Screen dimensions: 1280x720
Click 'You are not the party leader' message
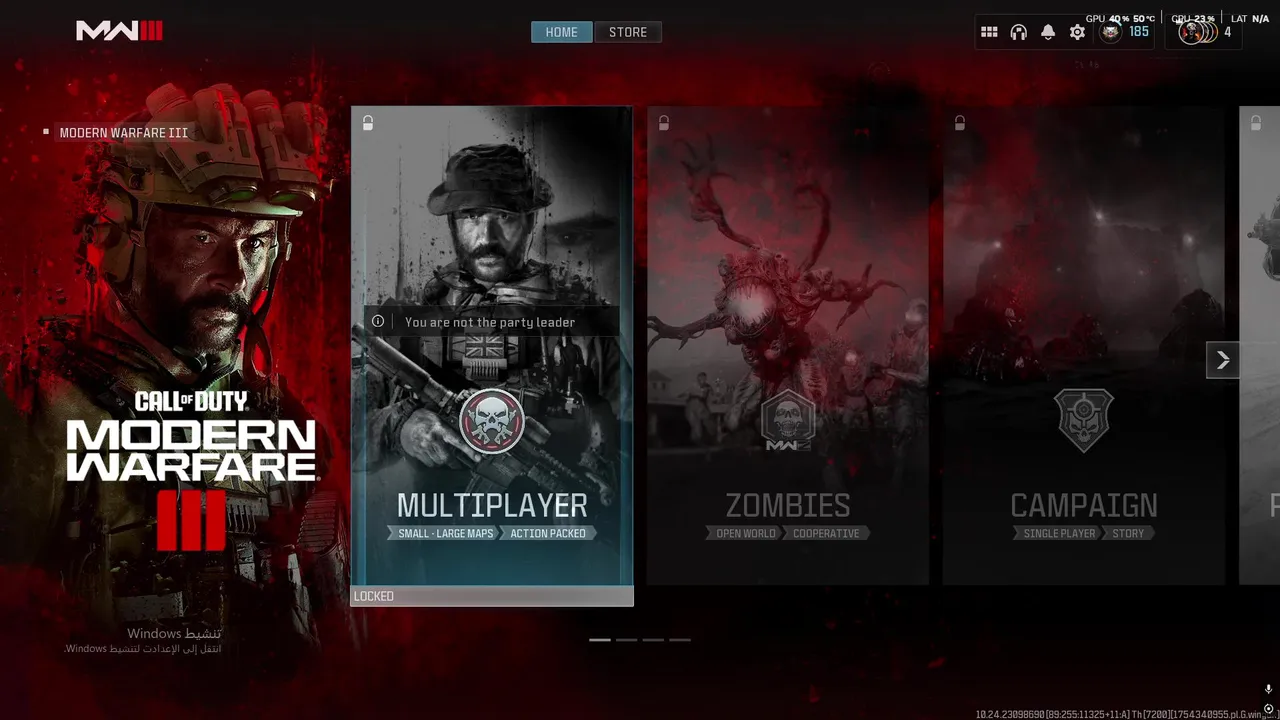(x=490, y=322)
